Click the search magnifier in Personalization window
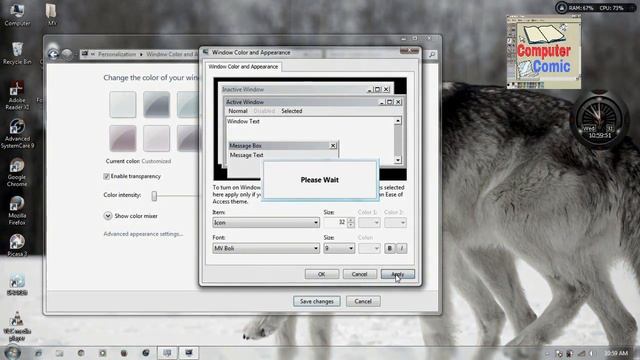Image resolution: width=640 pixels, height=360 pixels. click(x=432, y=54)
